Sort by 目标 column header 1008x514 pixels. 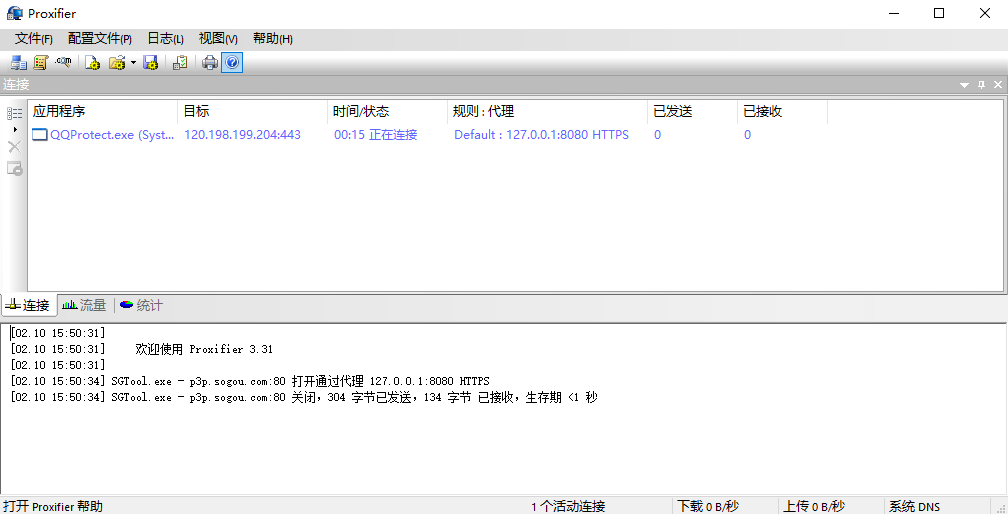point(252,111)
